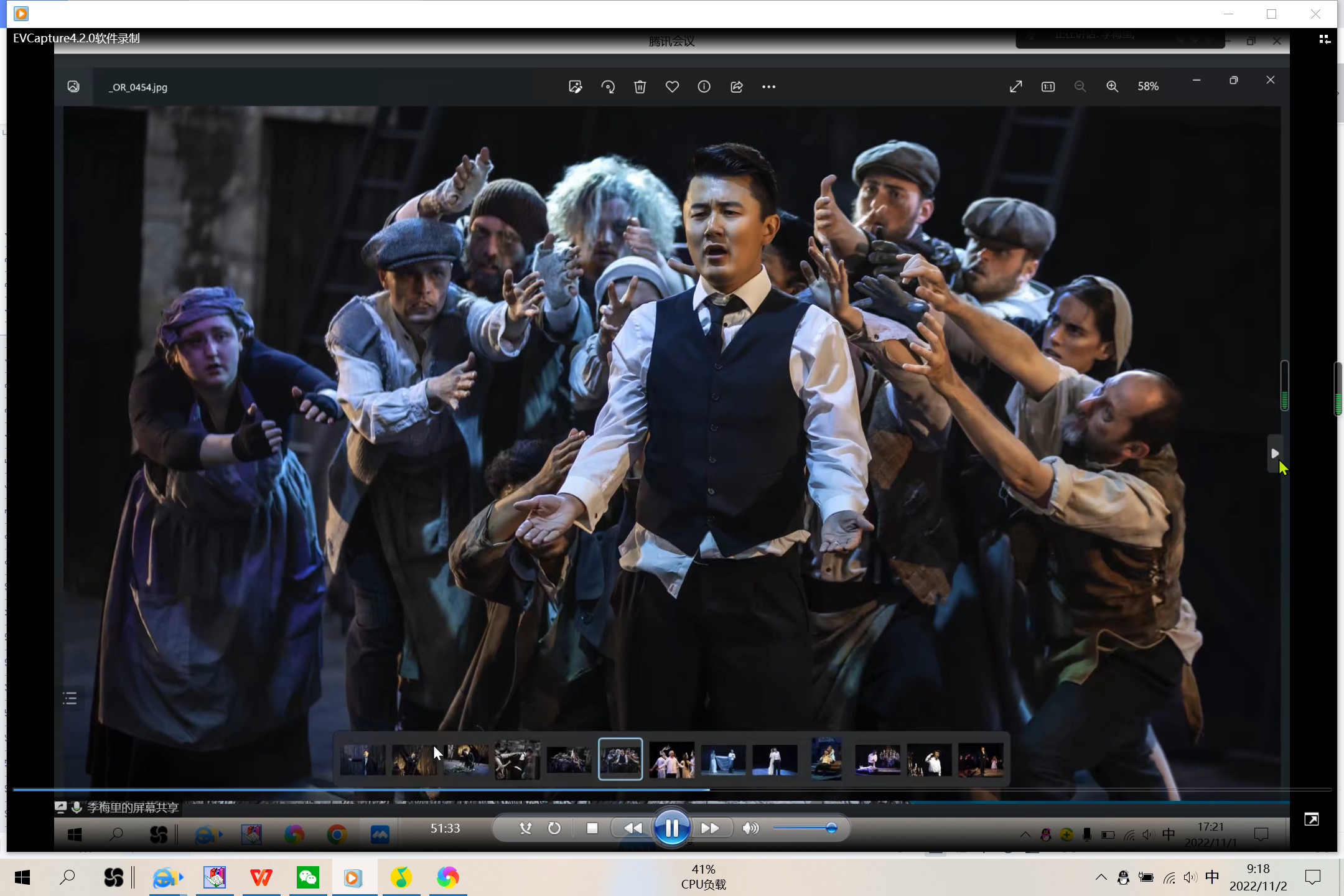Image resolution: width=1344 pixels, height=896 pixels.
Task: Show hidden system tray icons
Action: click(x=1101, y=877)
